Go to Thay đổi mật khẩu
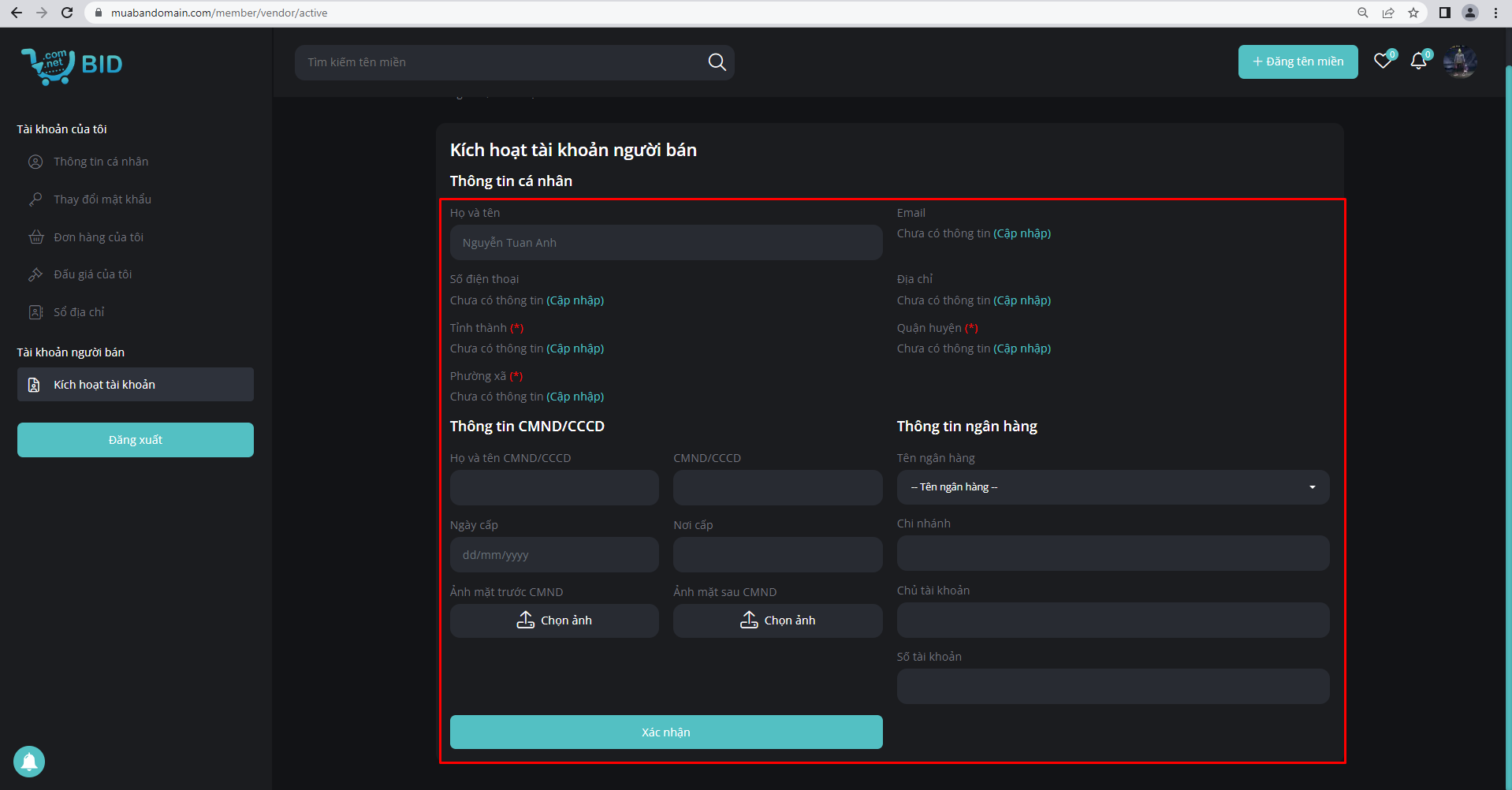The width and height of the screenshot is (1512, 790). pyautogui.click(x=102, y=199)
